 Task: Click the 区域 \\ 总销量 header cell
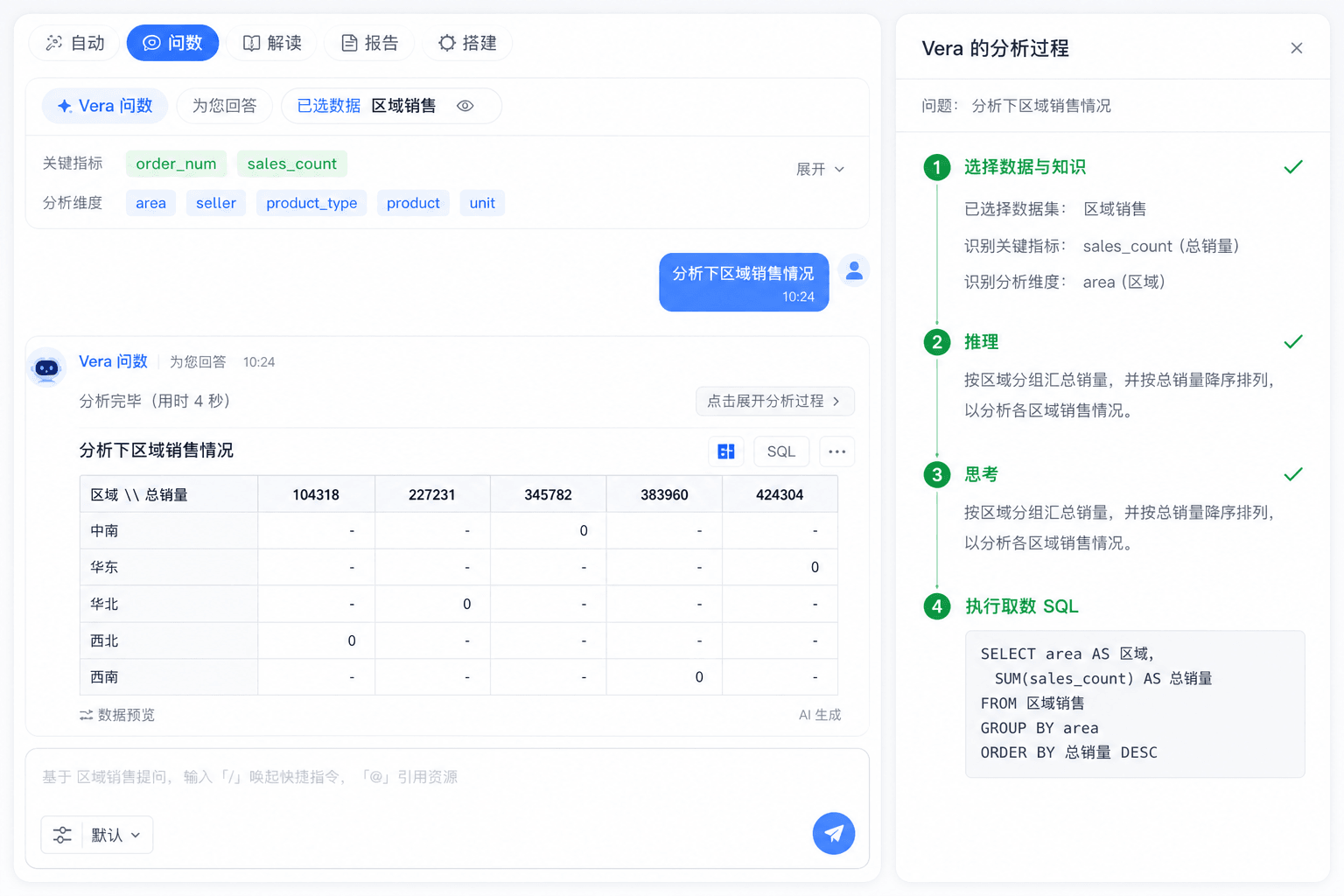pos(169,494)
